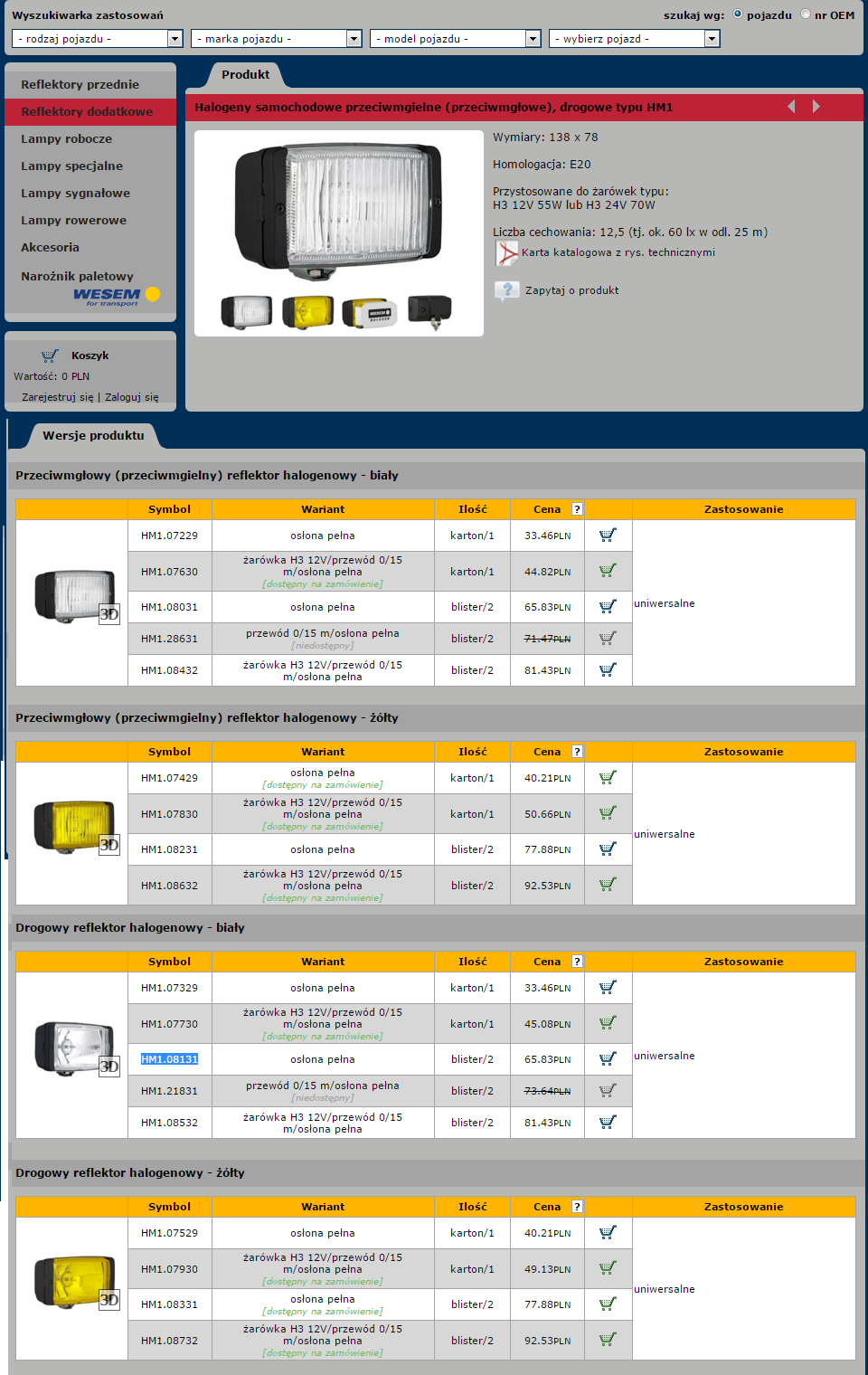This screenshot has width=868, height=1375.
Task: Go to next product with right arrow
Action: click(816, 107)
